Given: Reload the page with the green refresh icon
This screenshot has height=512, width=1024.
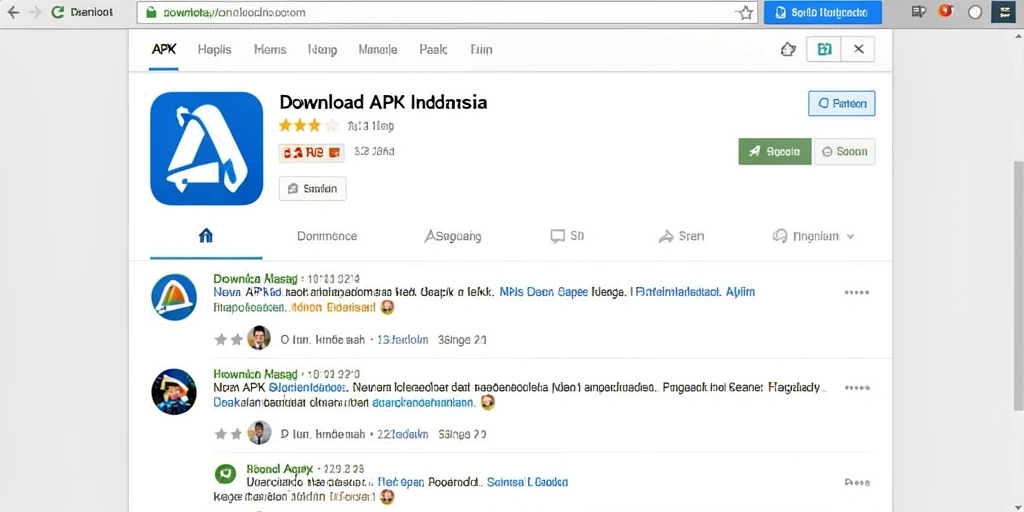Looking at the screenshot, I should [57, 12].
